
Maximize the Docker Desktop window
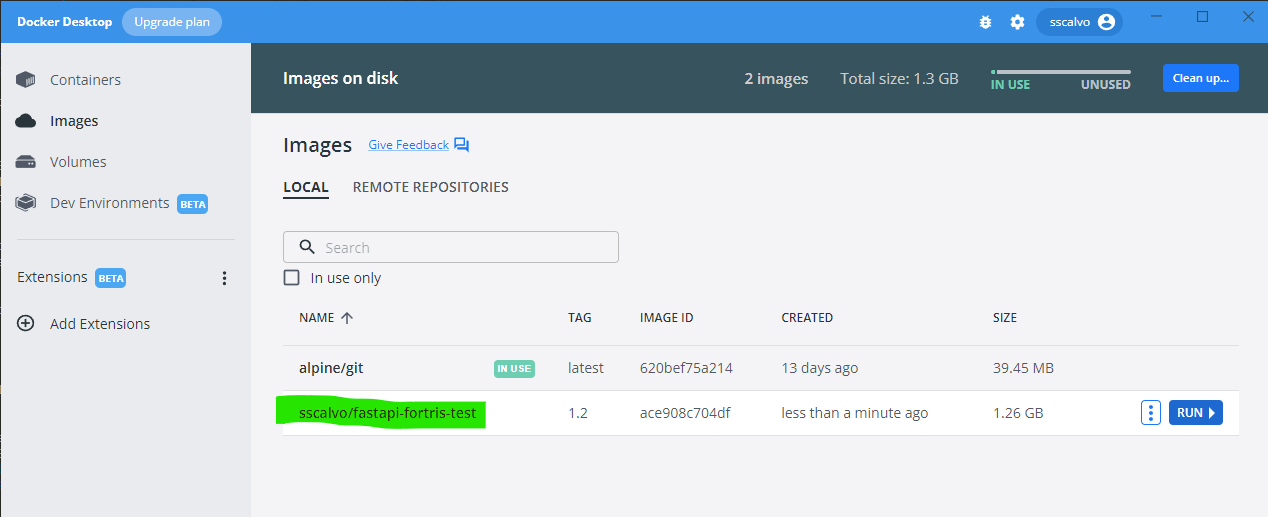pyautogui.click(x=1203, y=17)
